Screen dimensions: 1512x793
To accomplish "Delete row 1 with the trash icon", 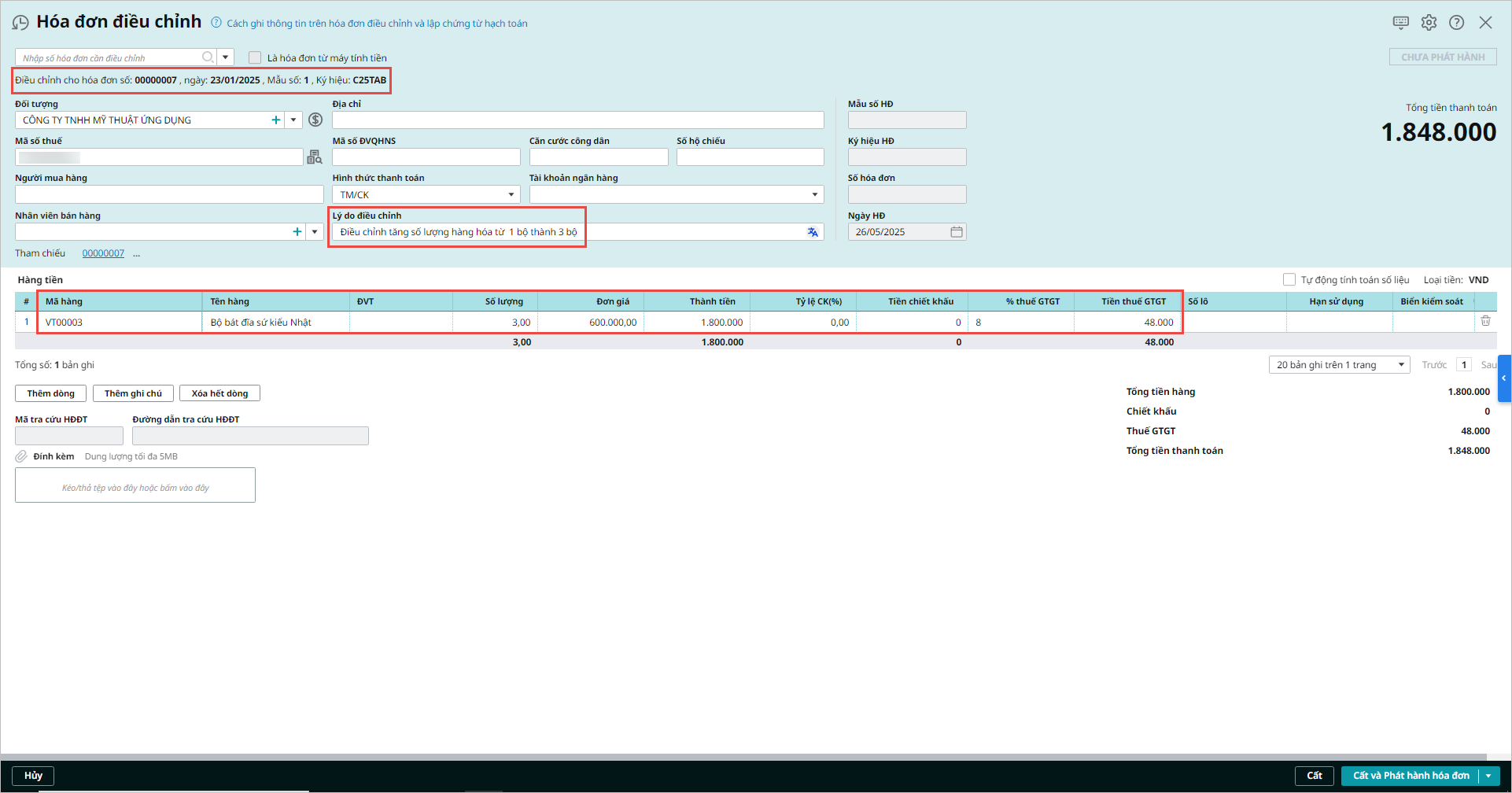I will (1485, 321).
